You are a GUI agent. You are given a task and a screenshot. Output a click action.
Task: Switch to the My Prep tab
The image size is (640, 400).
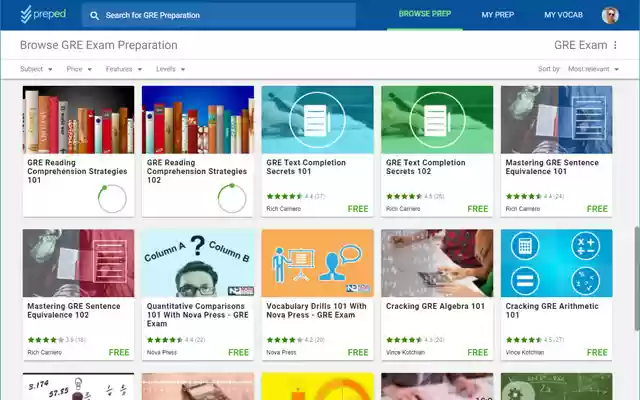pos(498,15)
